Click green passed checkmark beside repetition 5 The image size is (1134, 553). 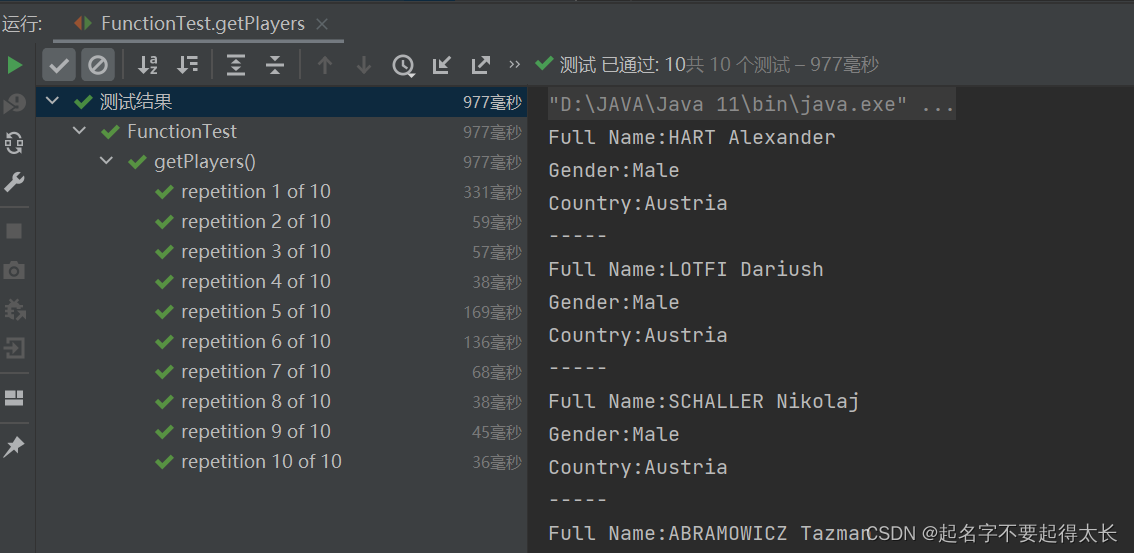(164, 312)
